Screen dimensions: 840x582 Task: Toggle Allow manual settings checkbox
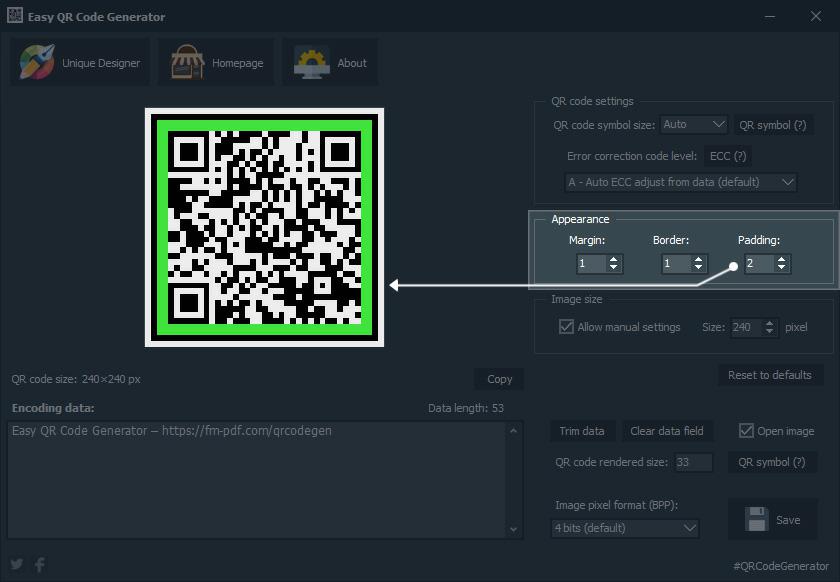tap(566, 326)
